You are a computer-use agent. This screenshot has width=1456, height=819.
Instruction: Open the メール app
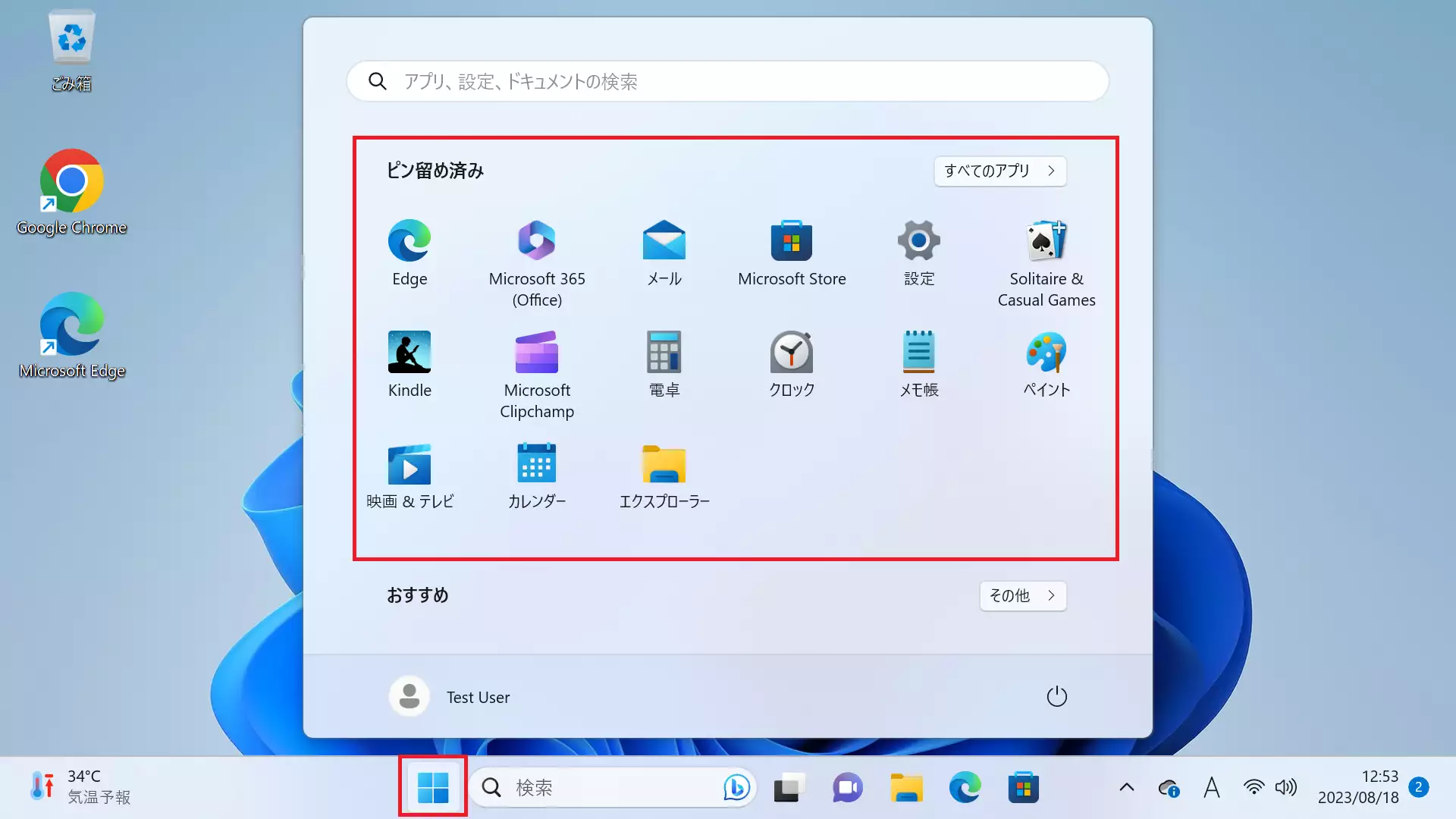(664, 254)
